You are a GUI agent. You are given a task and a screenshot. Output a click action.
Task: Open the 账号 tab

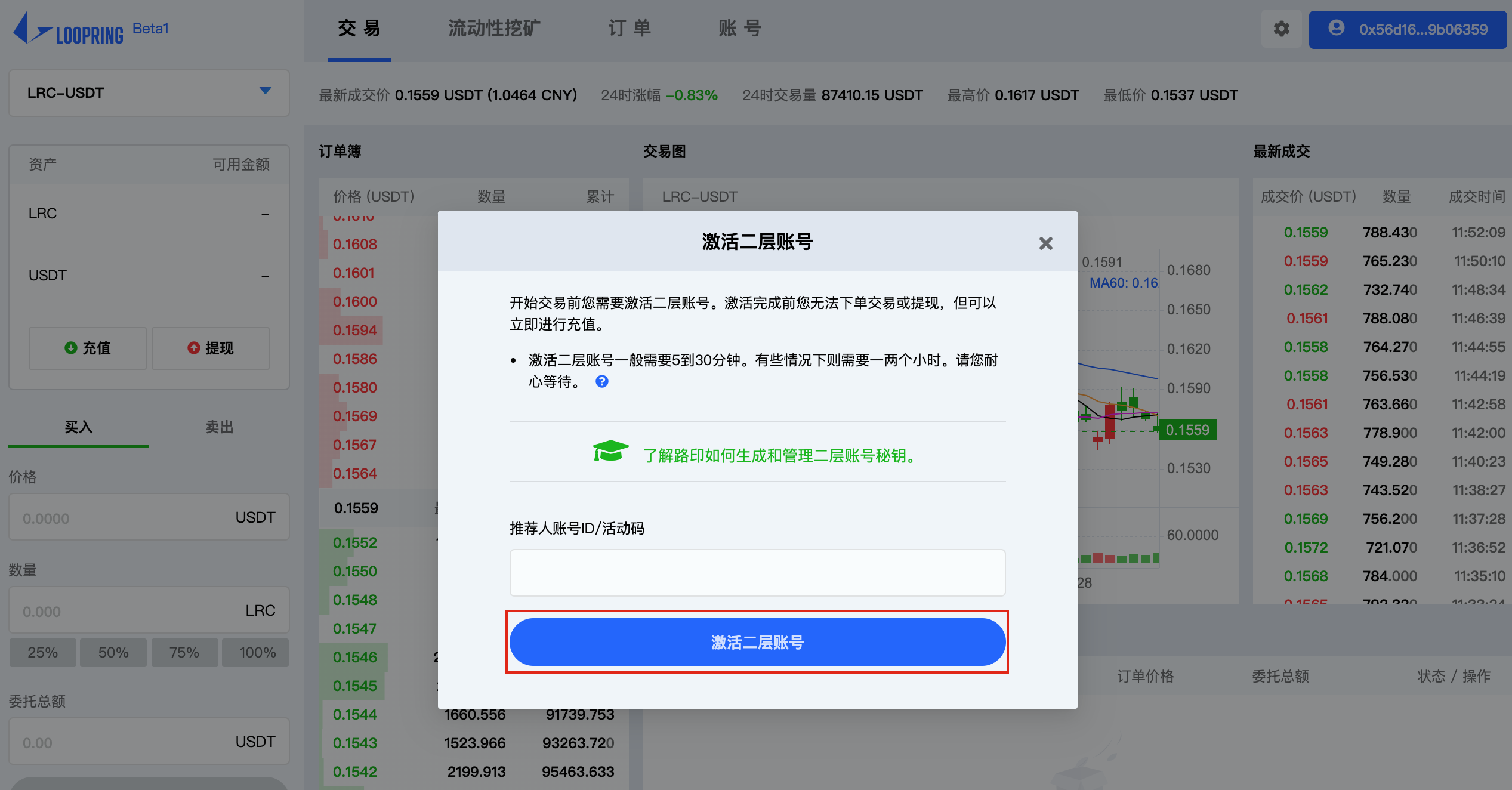click(740, 28)
